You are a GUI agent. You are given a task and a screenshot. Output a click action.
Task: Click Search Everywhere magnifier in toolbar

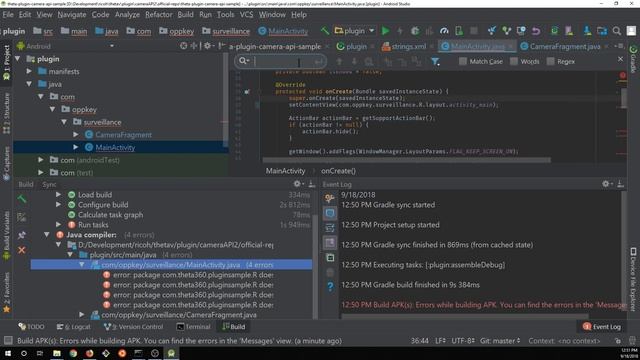point(617,31)
